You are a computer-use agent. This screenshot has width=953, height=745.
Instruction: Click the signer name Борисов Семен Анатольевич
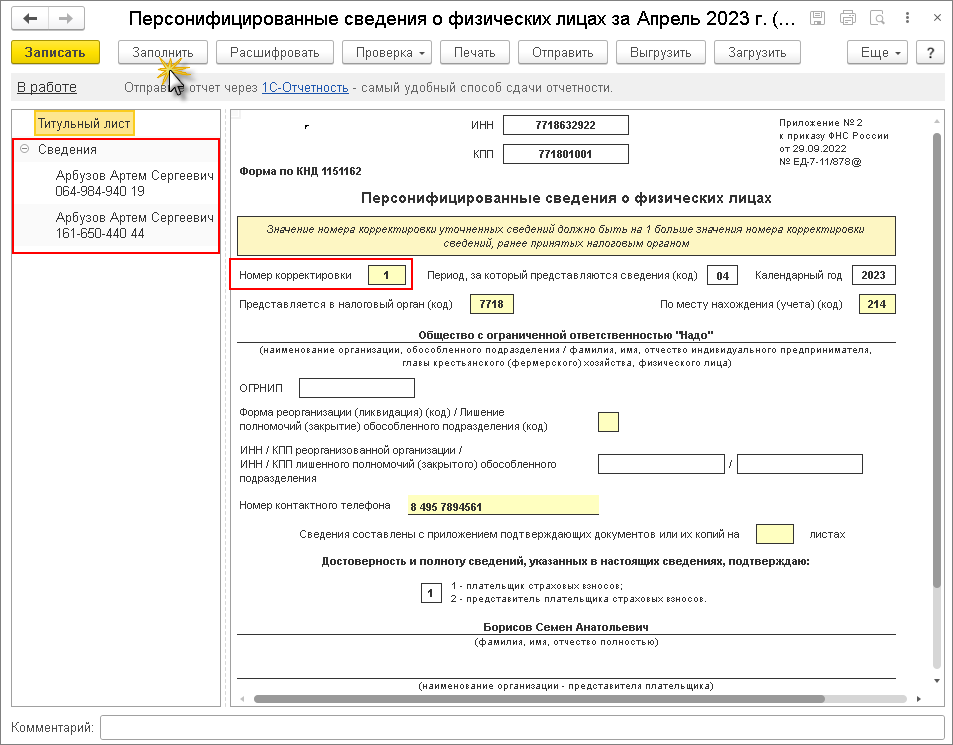tap(566, 627)
